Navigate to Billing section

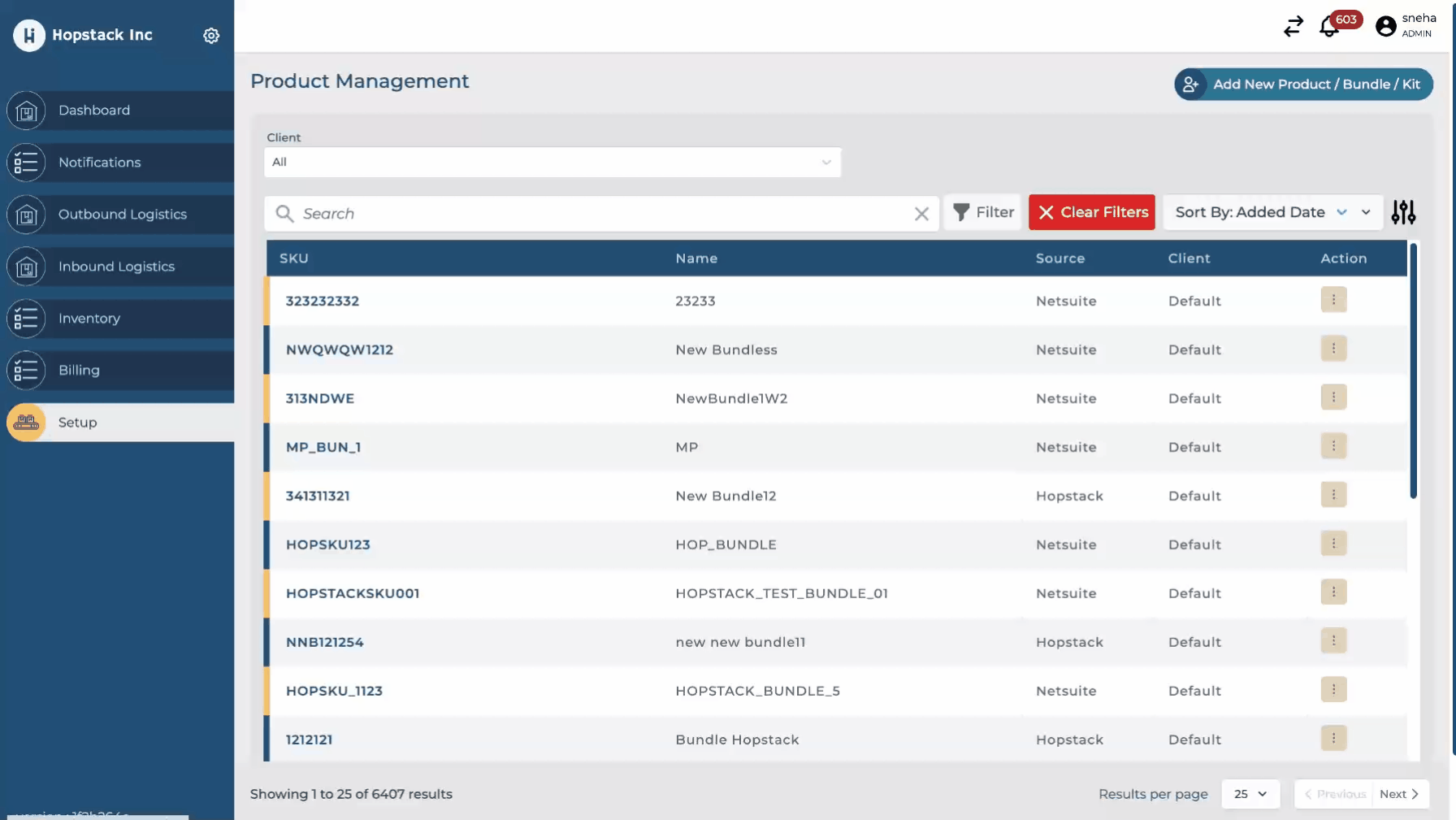[79, 371]
